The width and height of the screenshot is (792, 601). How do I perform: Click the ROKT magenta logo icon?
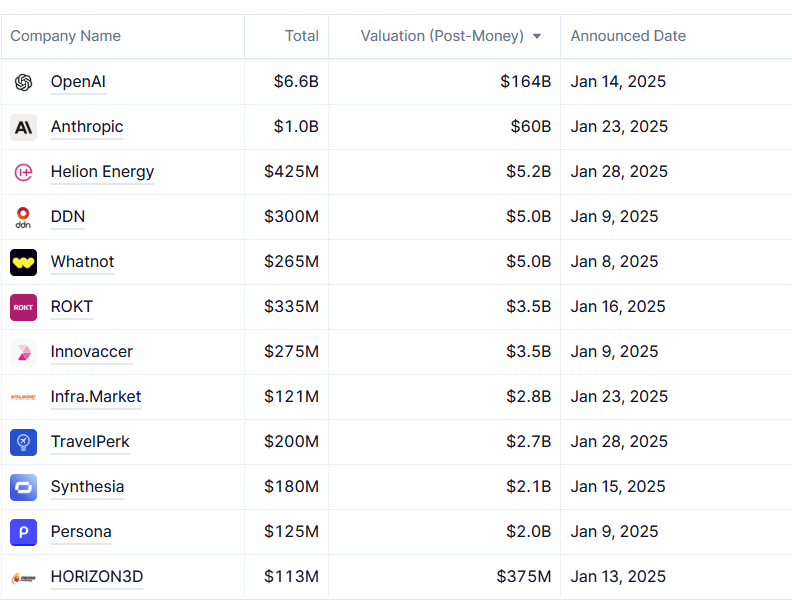[23, 307]
